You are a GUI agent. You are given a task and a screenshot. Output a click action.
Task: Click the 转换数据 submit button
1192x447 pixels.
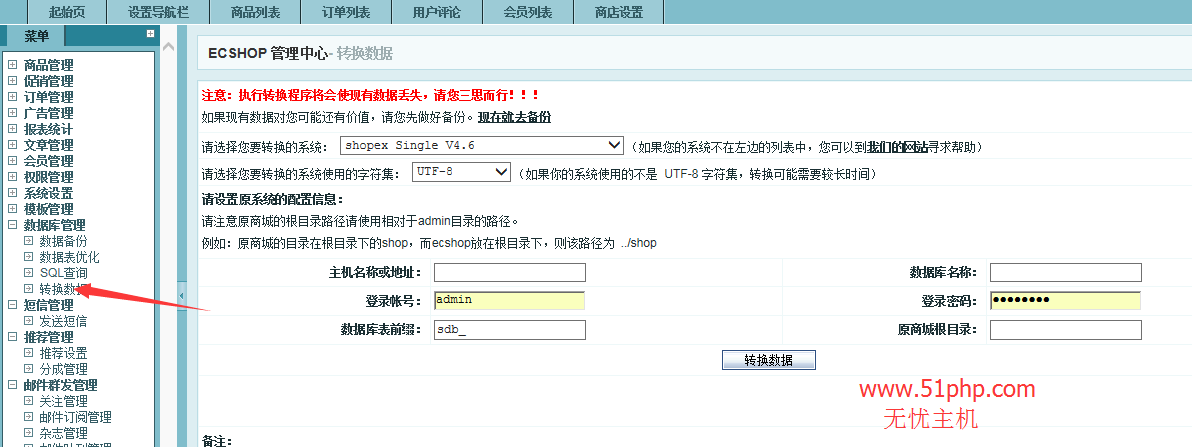point(769,360)
